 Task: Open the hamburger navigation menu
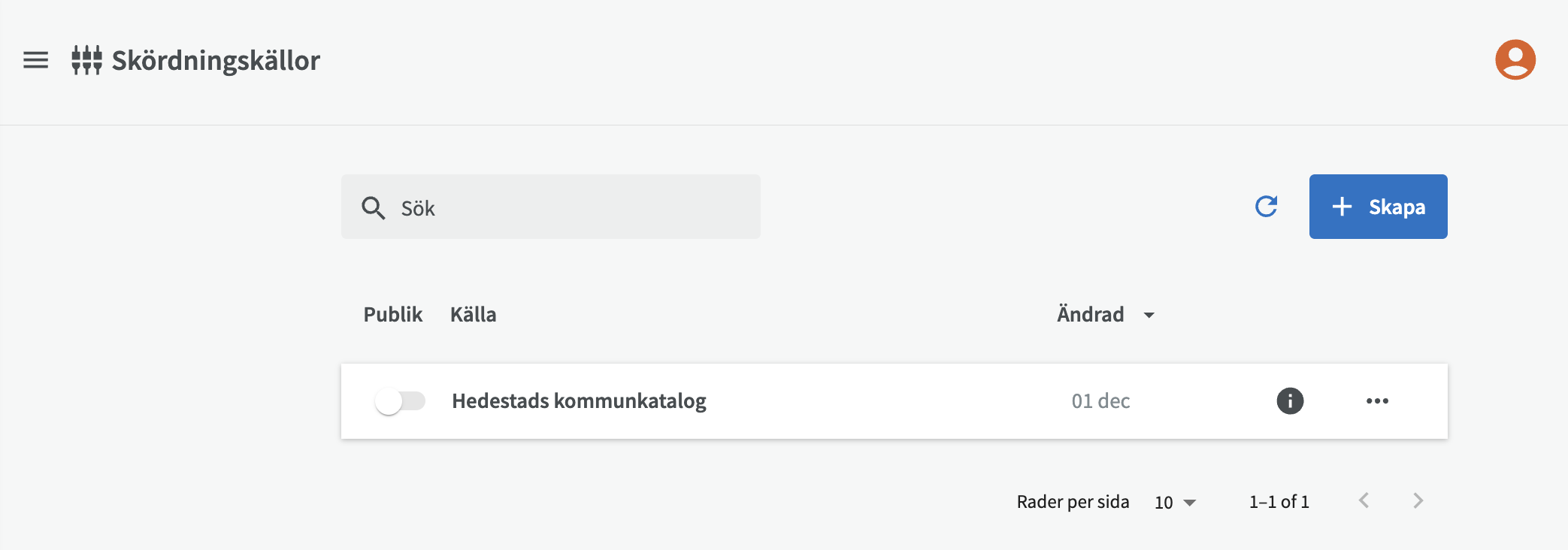[35, 60]
